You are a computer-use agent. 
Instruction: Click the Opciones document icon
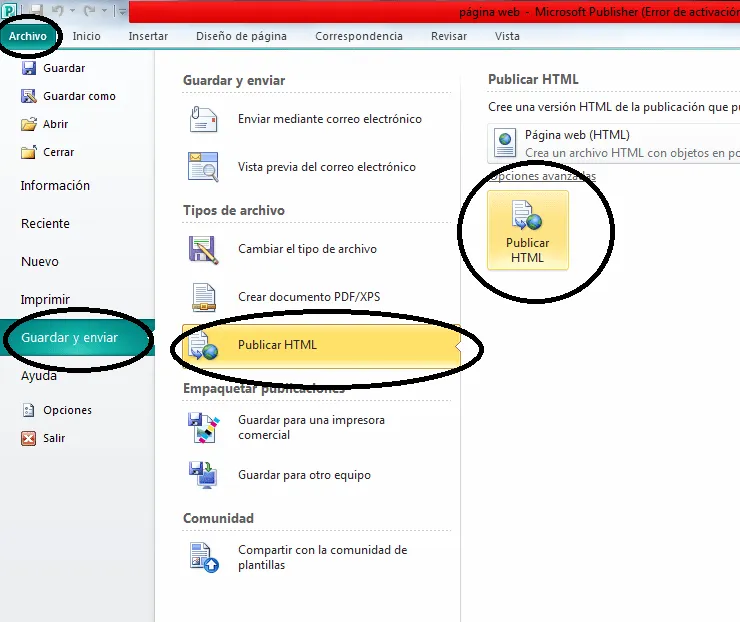pyautogui.click(x=29, y=410)
